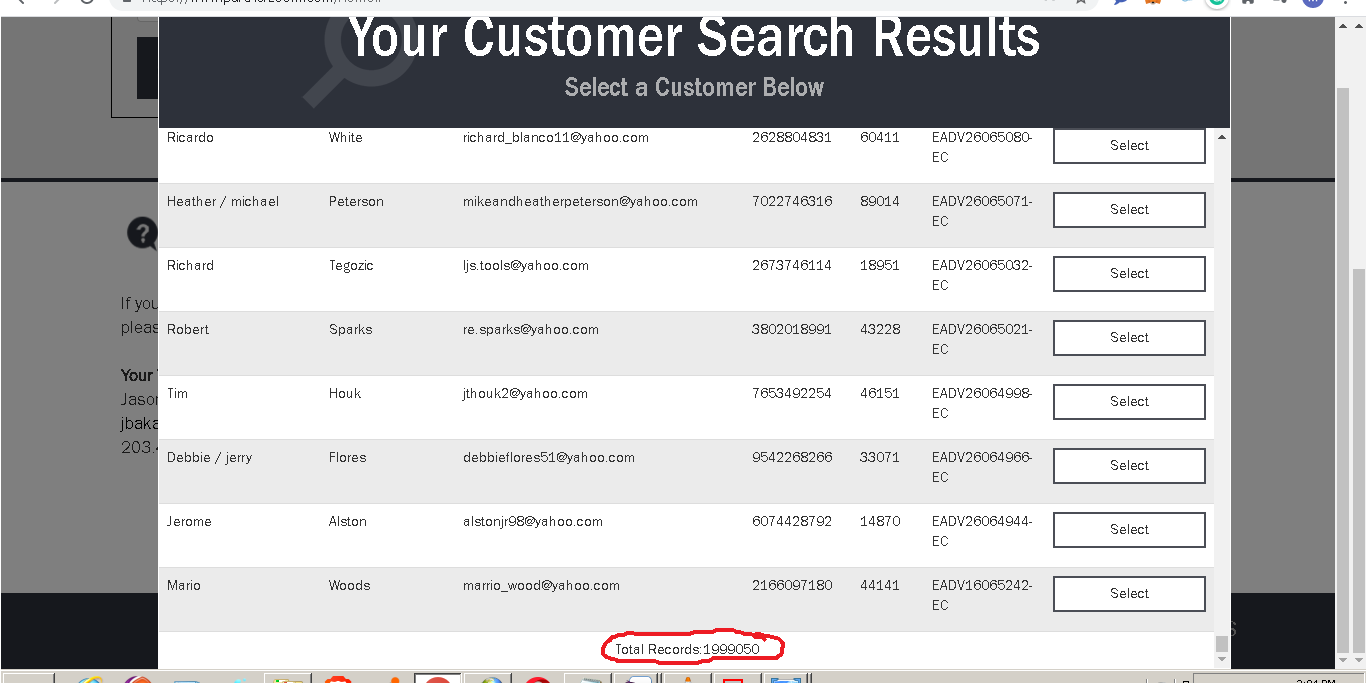The width and height of the screenshot is (1366, 683).
Task: Click email ljs.tools@yahoo.com
Action: tap(526, 266)
